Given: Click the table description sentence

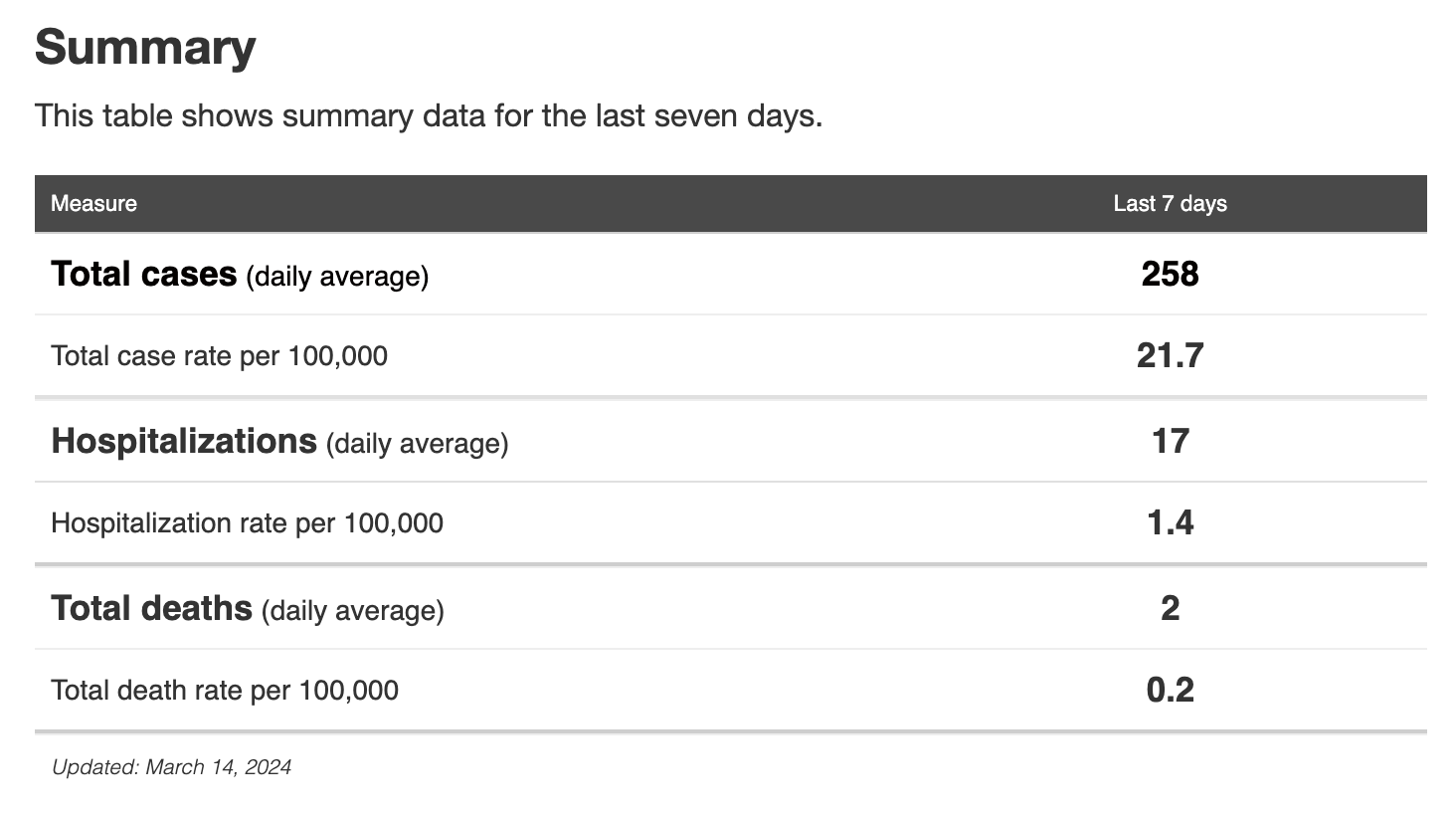Looking at the screenshot, I should coord(429,116).
